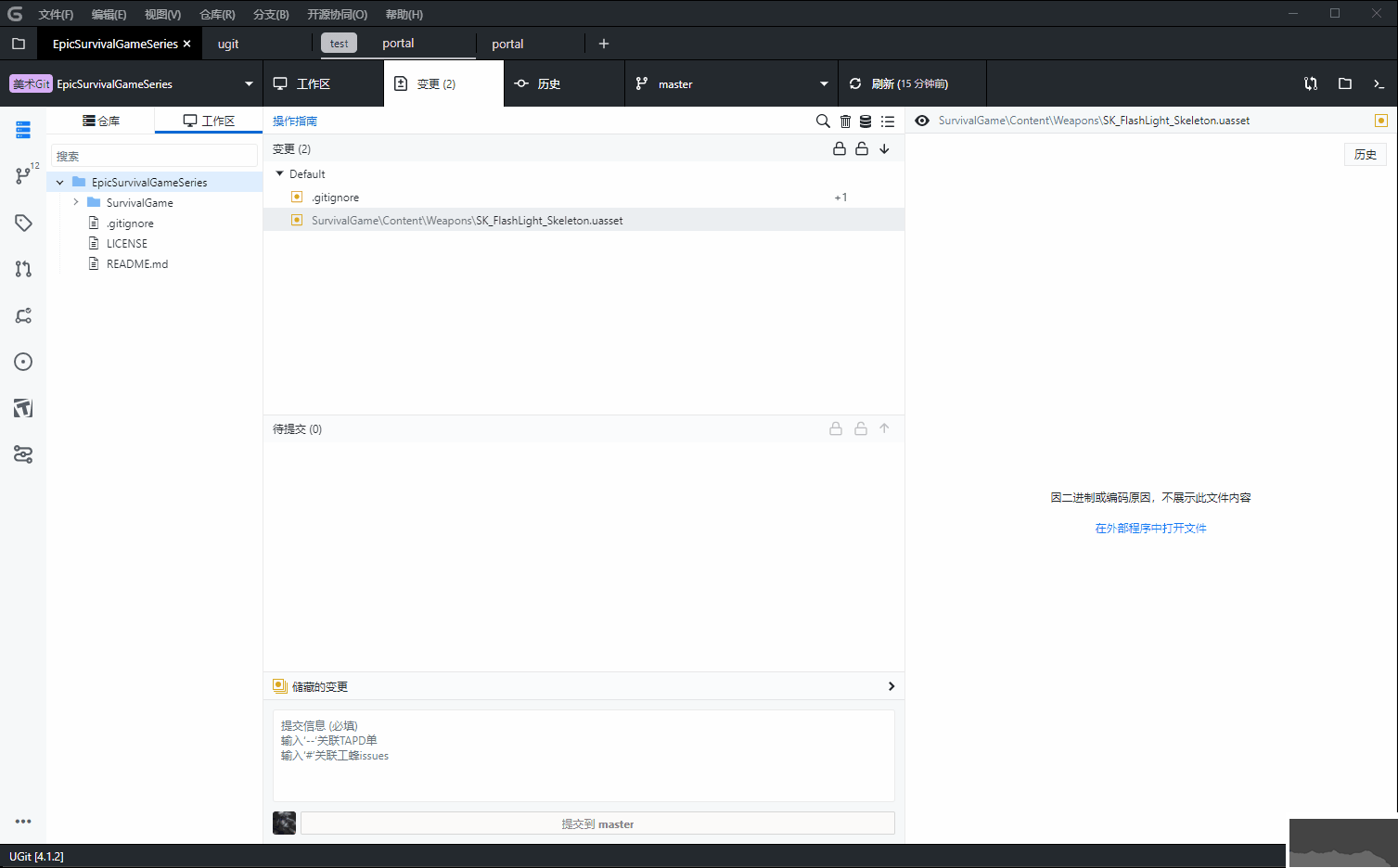1398x868 pixels.
Task: Switch to the 历史 tab
Action: tap(548, 83)
